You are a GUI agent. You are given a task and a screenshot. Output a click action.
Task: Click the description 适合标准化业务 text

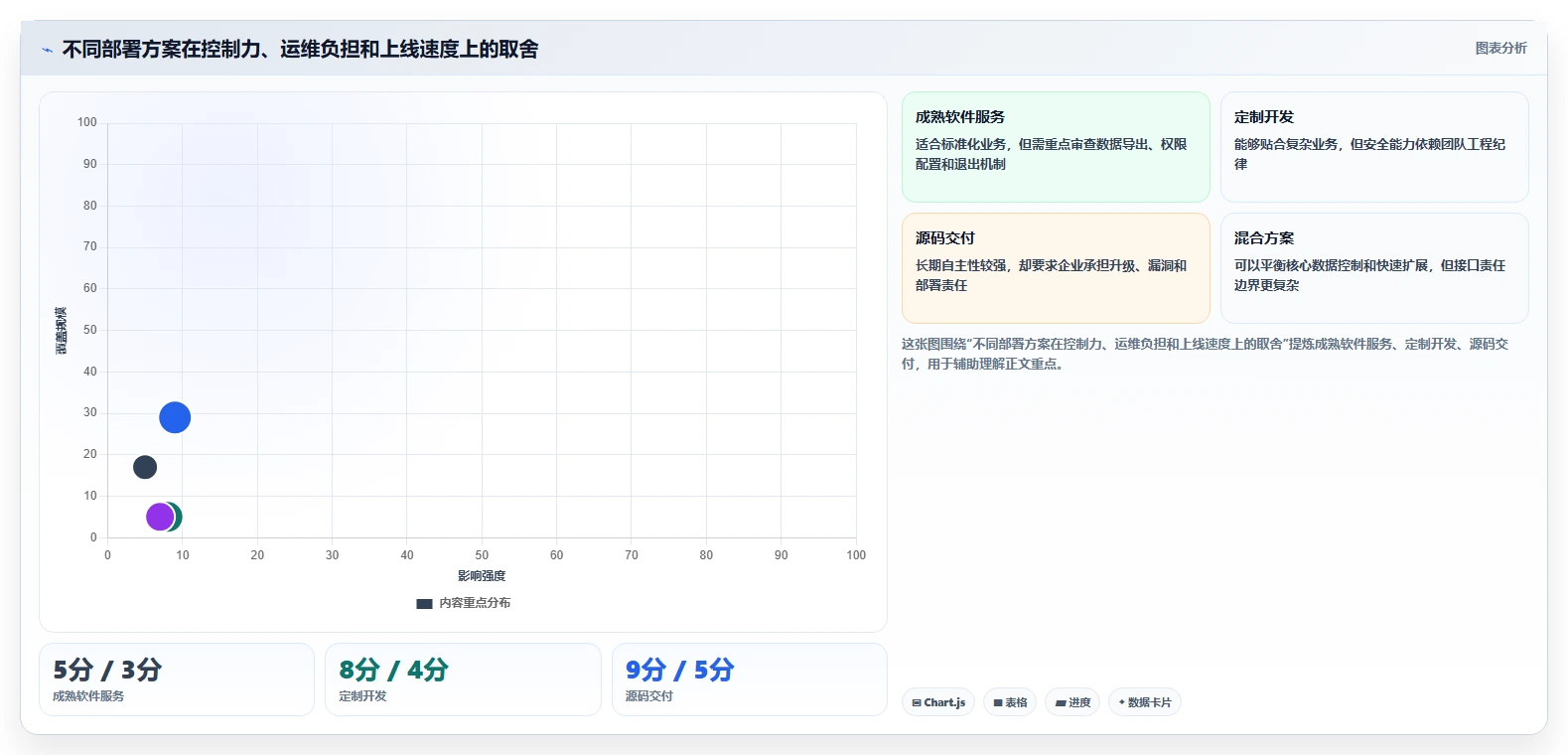pos(1051,154)
